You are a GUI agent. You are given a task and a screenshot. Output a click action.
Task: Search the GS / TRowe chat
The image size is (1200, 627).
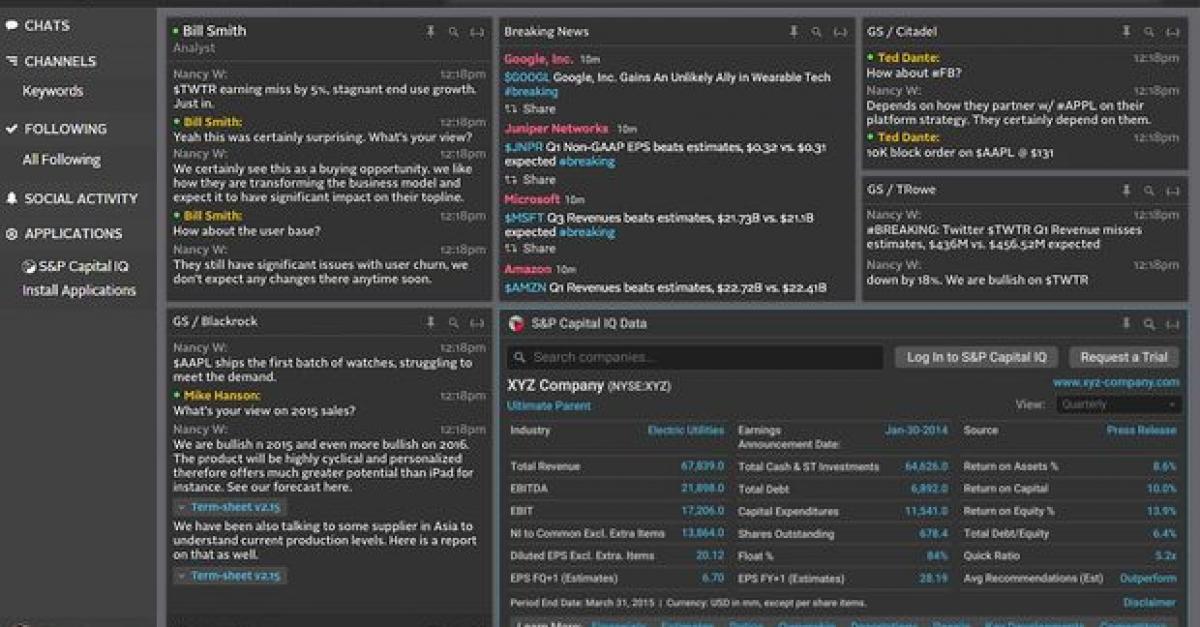1149,190
